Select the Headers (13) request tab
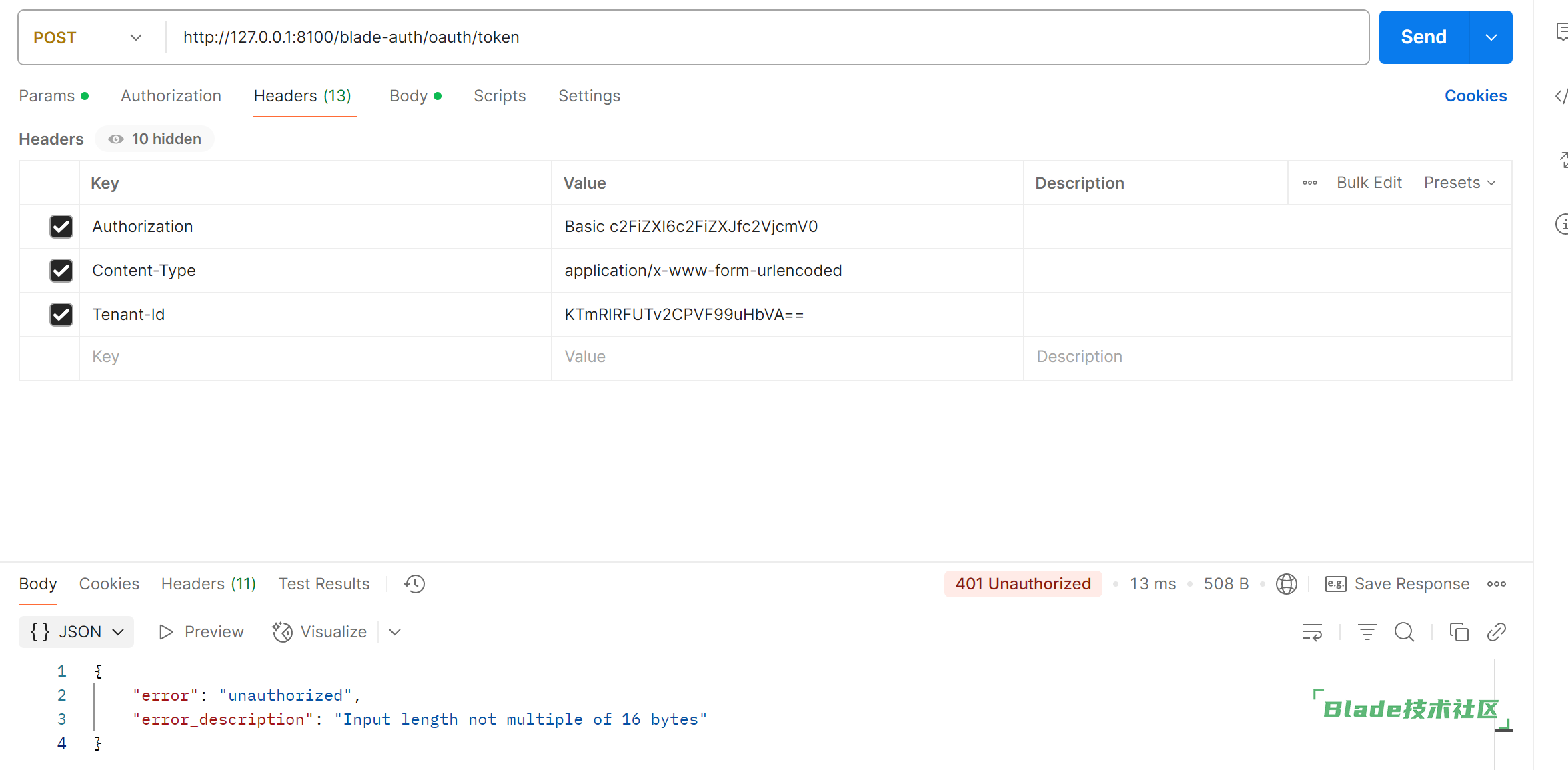 (303, 96)
